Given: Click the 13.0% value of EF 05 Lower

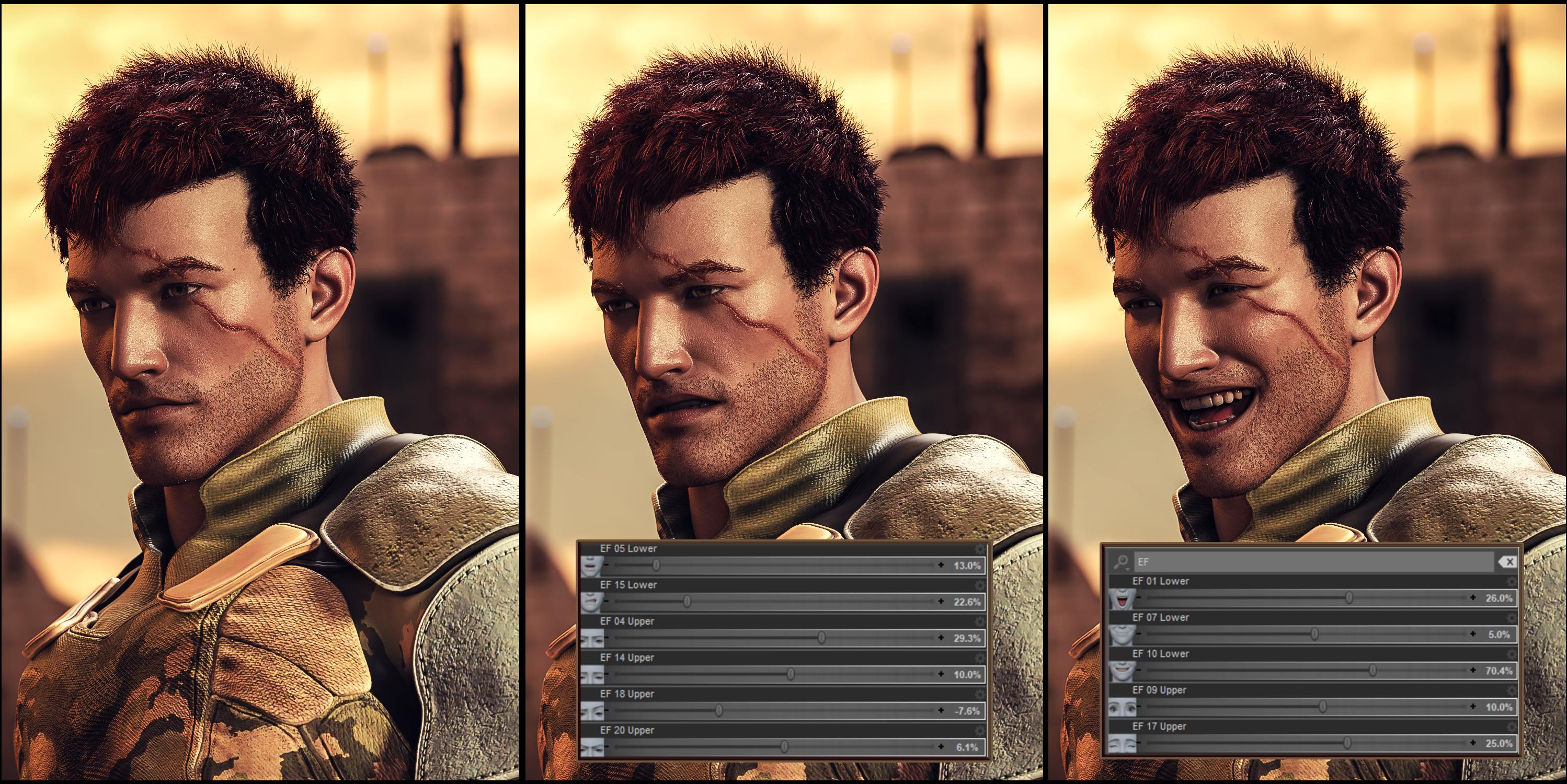Looking at the screenshot, I should point(967,566).
